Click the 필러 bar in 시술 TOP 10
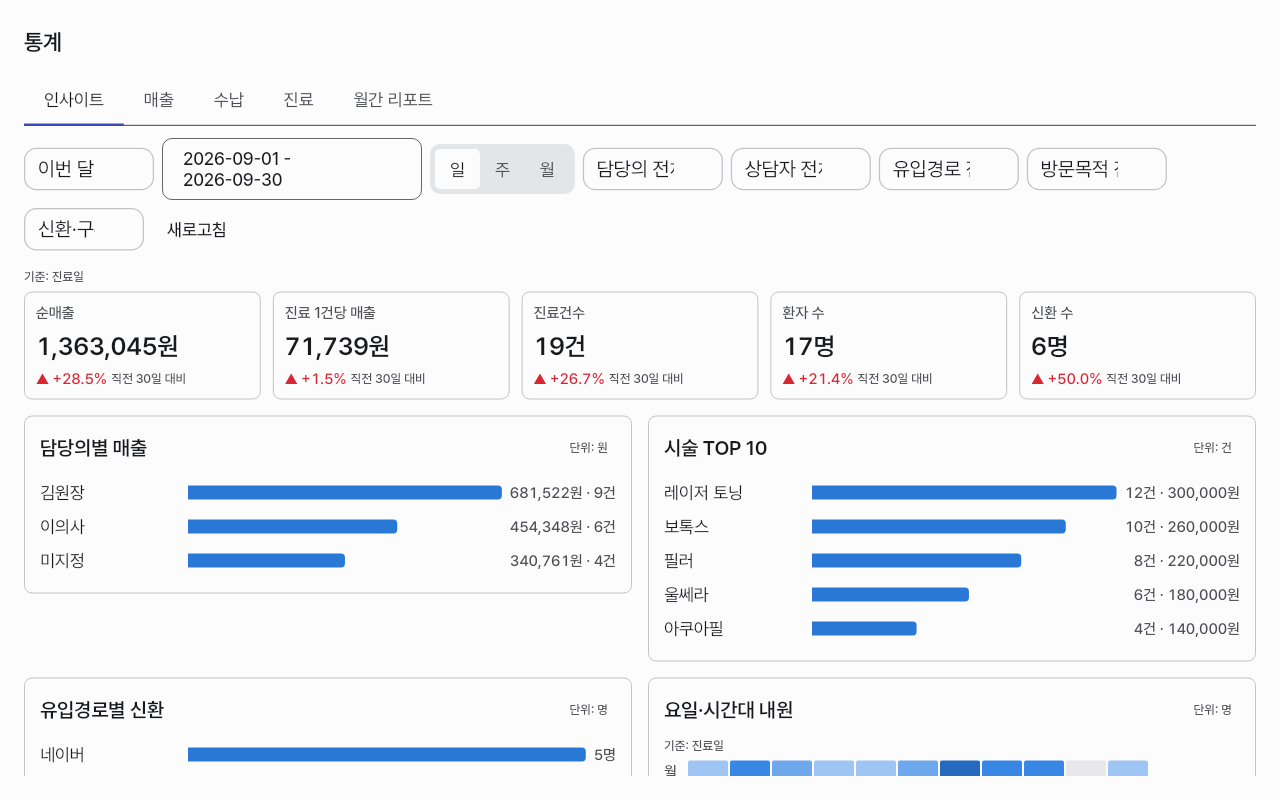The height and width of the screenshot is (800, 1280). coord(916,560)
